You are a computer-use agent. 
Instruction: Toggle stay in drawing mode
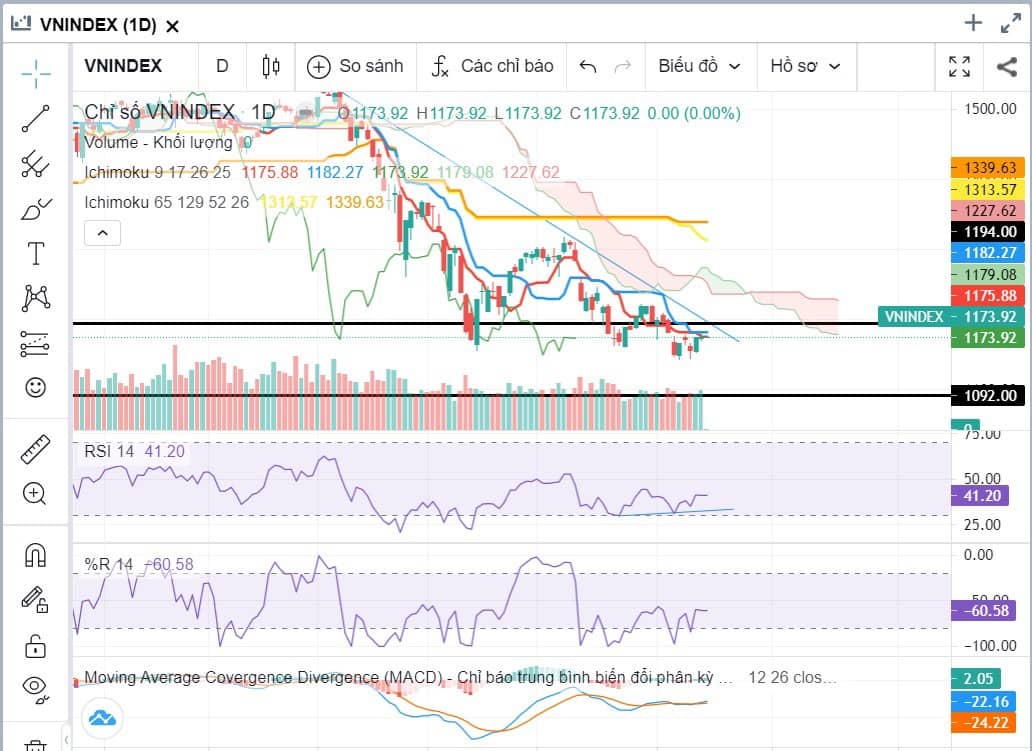(36, 600)
